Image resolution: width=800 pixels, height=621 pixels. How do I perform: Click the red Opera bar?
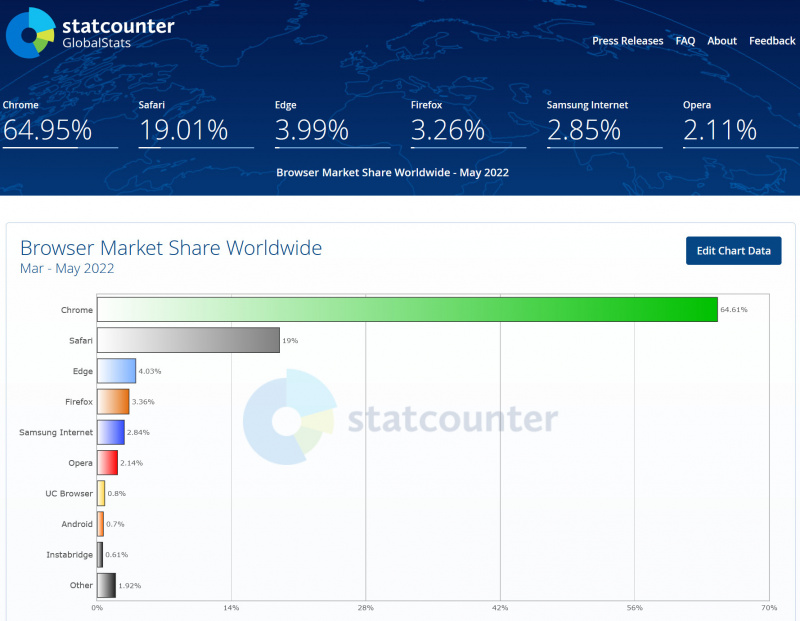tap(107, 463)
